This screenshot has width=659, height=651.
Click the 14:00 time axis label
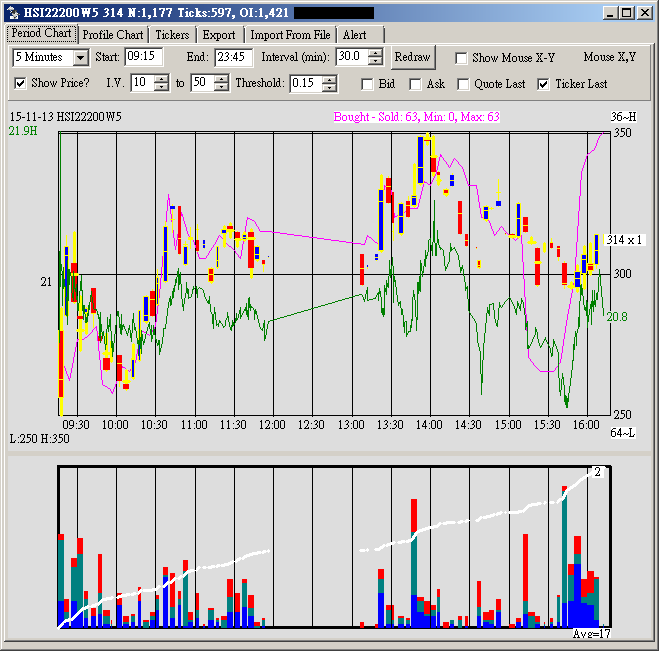(x=429, y=425)
